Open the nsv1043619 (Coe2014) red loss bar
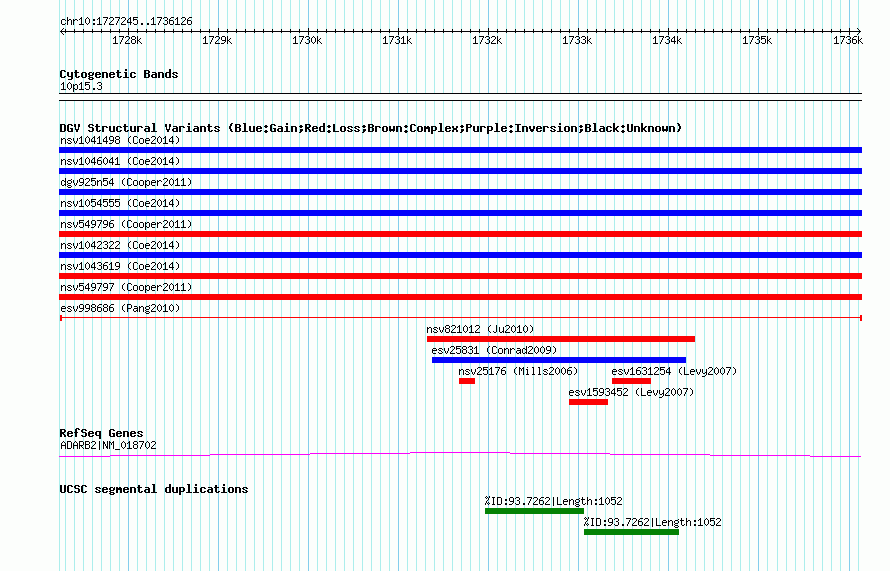This screenshot has height=571, width=890. 460,276
